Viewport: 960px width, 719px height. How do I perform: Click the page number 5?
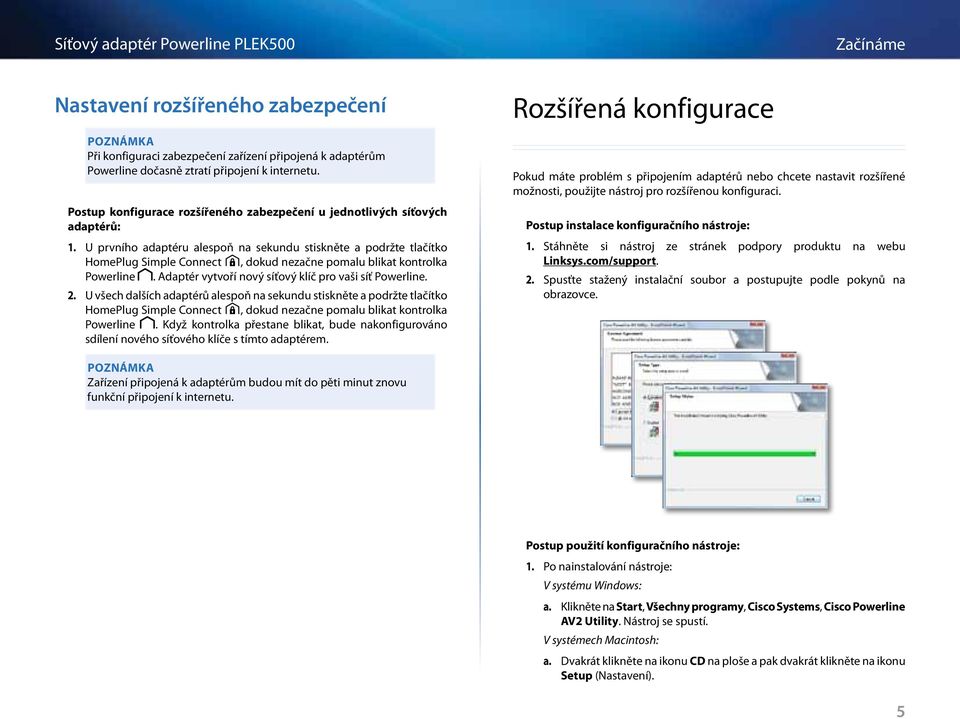pyautogui.click(x=900, y=711)
